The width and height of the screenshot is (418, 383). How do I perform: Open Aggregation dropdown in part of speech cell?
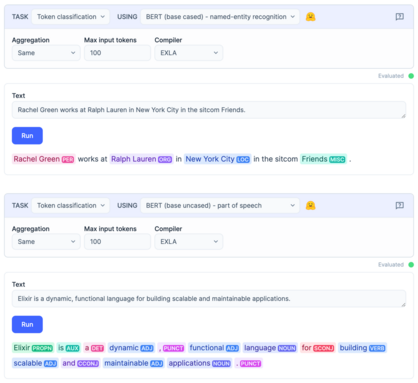point(46,242)
